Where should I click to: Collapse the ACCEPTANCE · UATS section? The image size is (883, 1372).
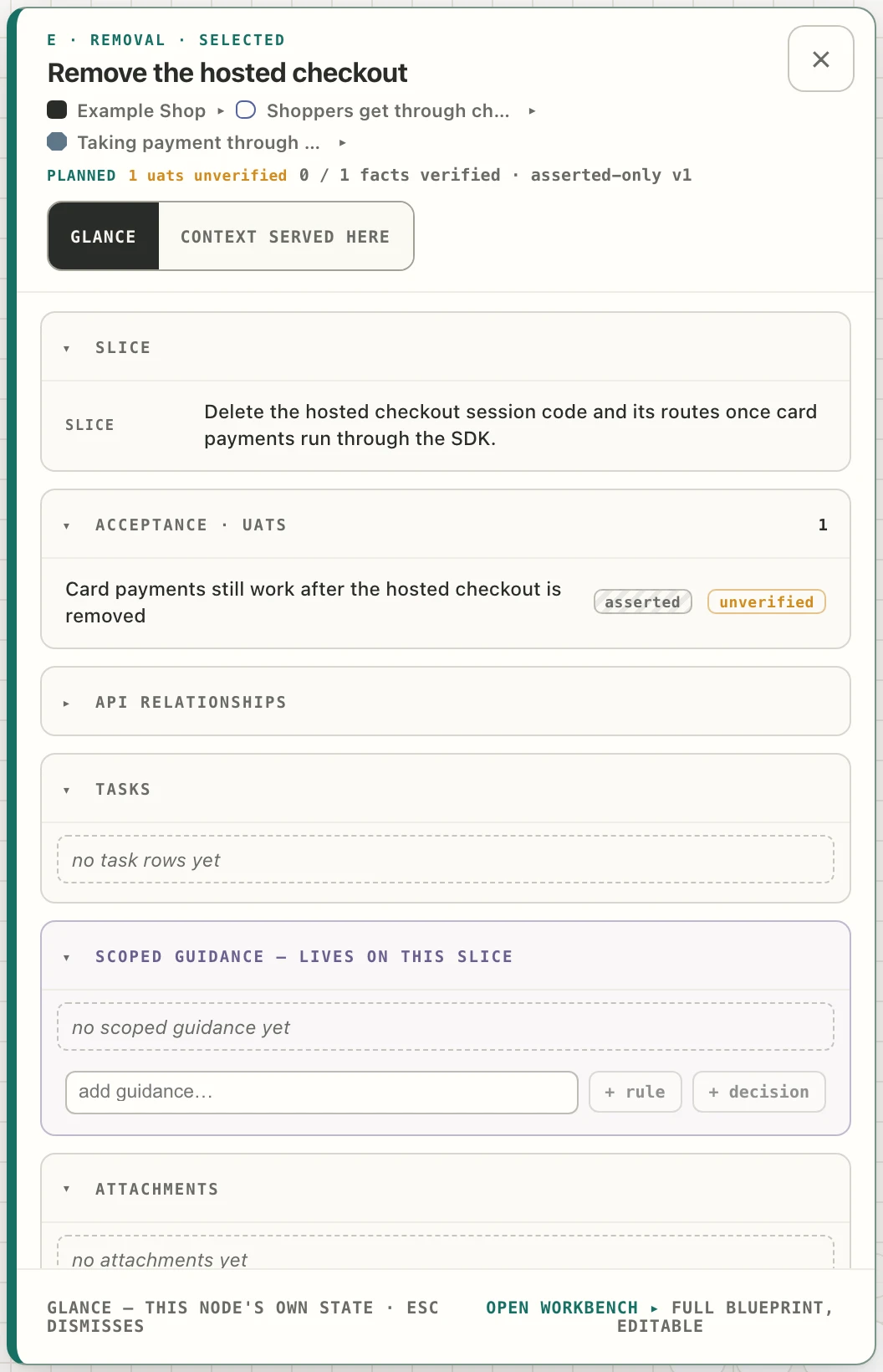tap(446, 525)
